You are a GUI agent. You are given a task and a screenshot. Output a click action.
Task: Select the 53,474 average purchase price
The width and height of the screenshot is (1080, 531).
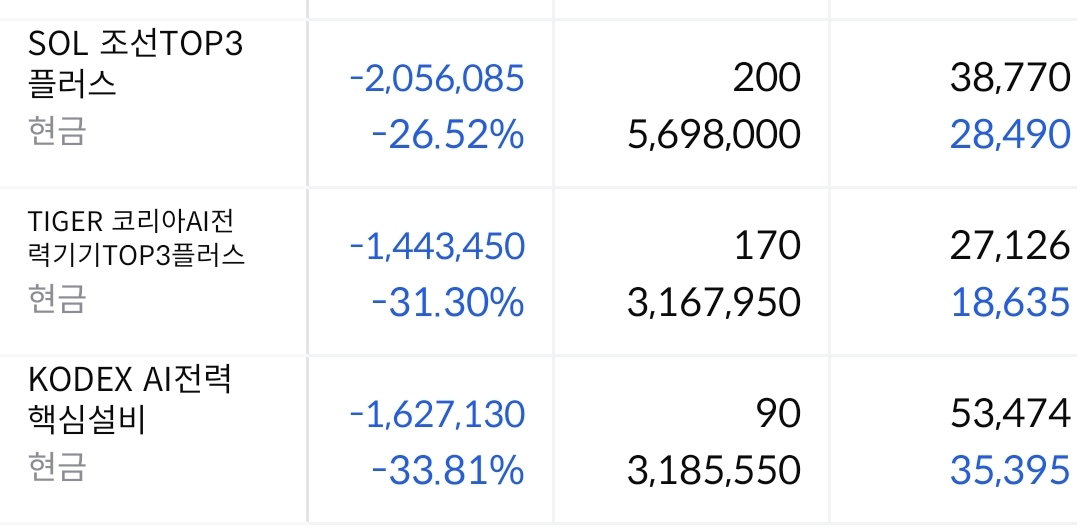click(1010, 415)
